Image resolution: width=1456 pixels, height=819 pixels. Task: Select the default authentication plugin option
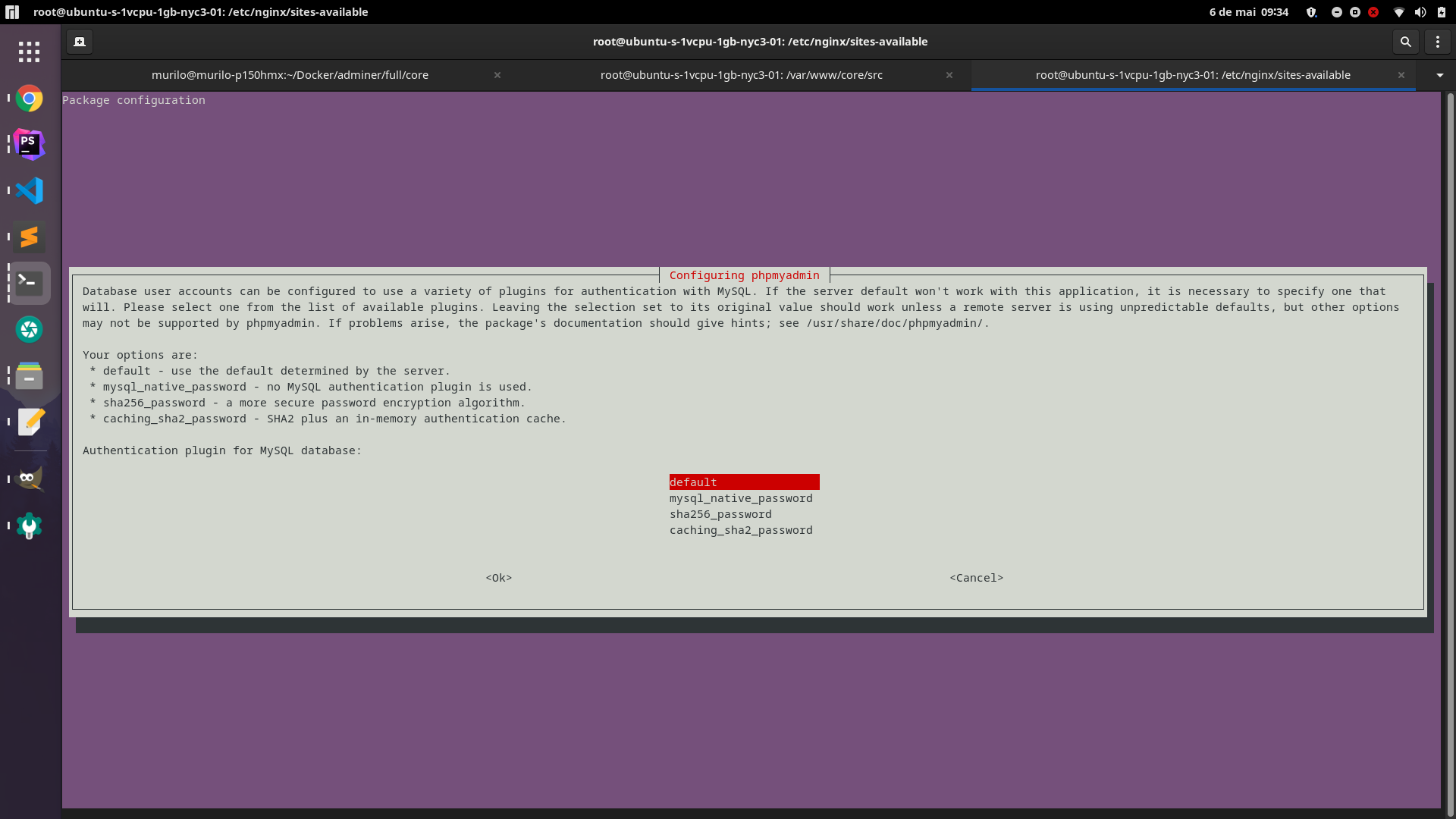(744, 482)
